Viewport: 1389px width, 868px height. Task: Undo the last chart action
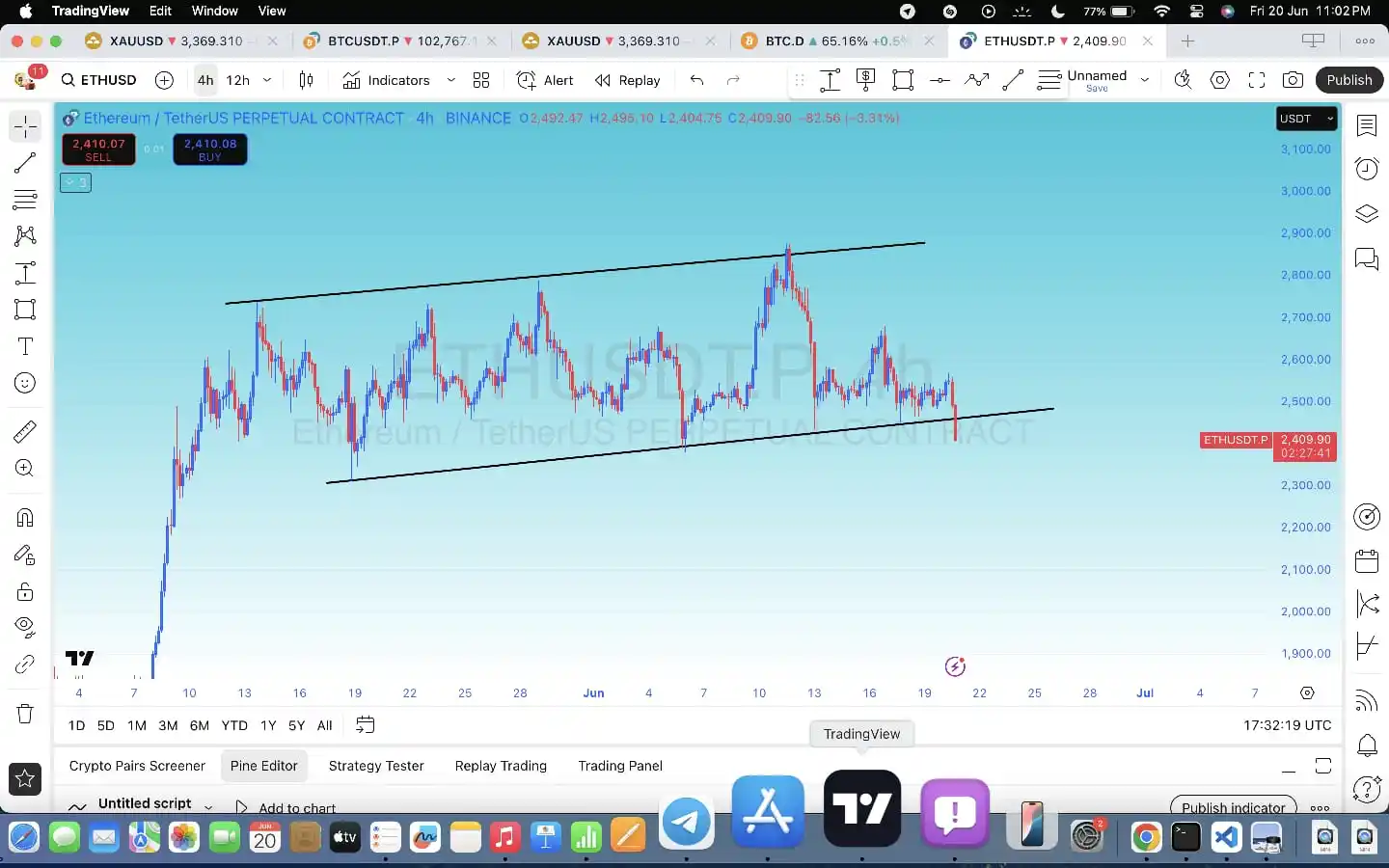pos(696,80)
